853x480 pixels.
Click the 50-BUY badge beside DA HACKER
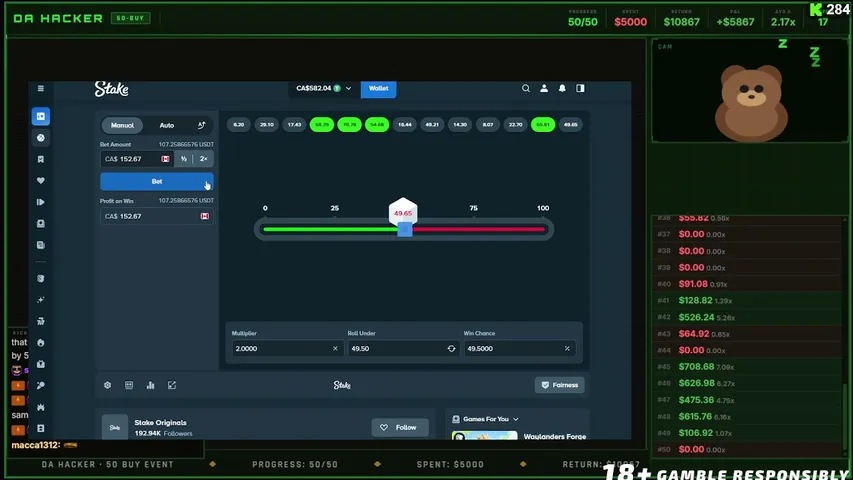tap(131, 18)
